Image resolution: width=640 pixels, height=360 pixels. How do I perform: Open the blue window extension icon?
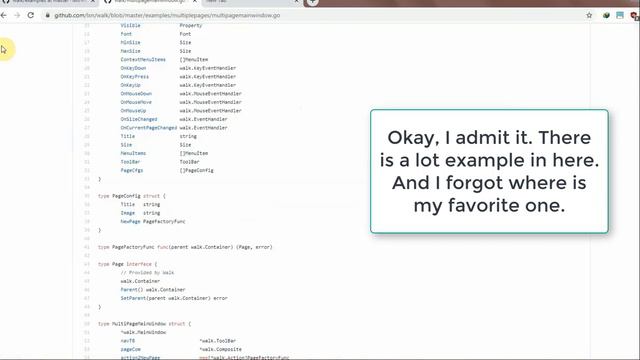click(620, 15)
